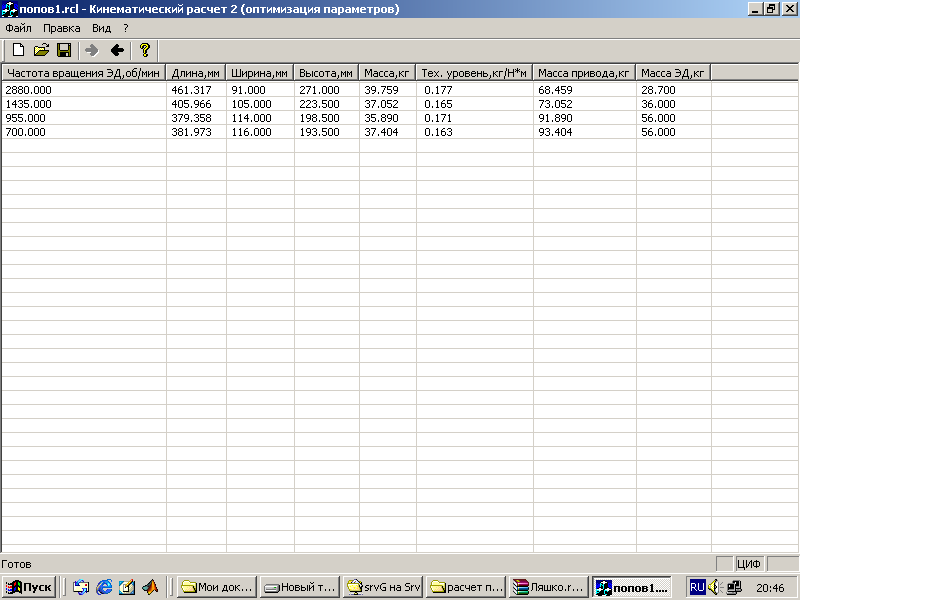Viewport: 941px width, 600px height.
Task: Select the row with 2880.000 frequency
Action: (x=400, y=90)
